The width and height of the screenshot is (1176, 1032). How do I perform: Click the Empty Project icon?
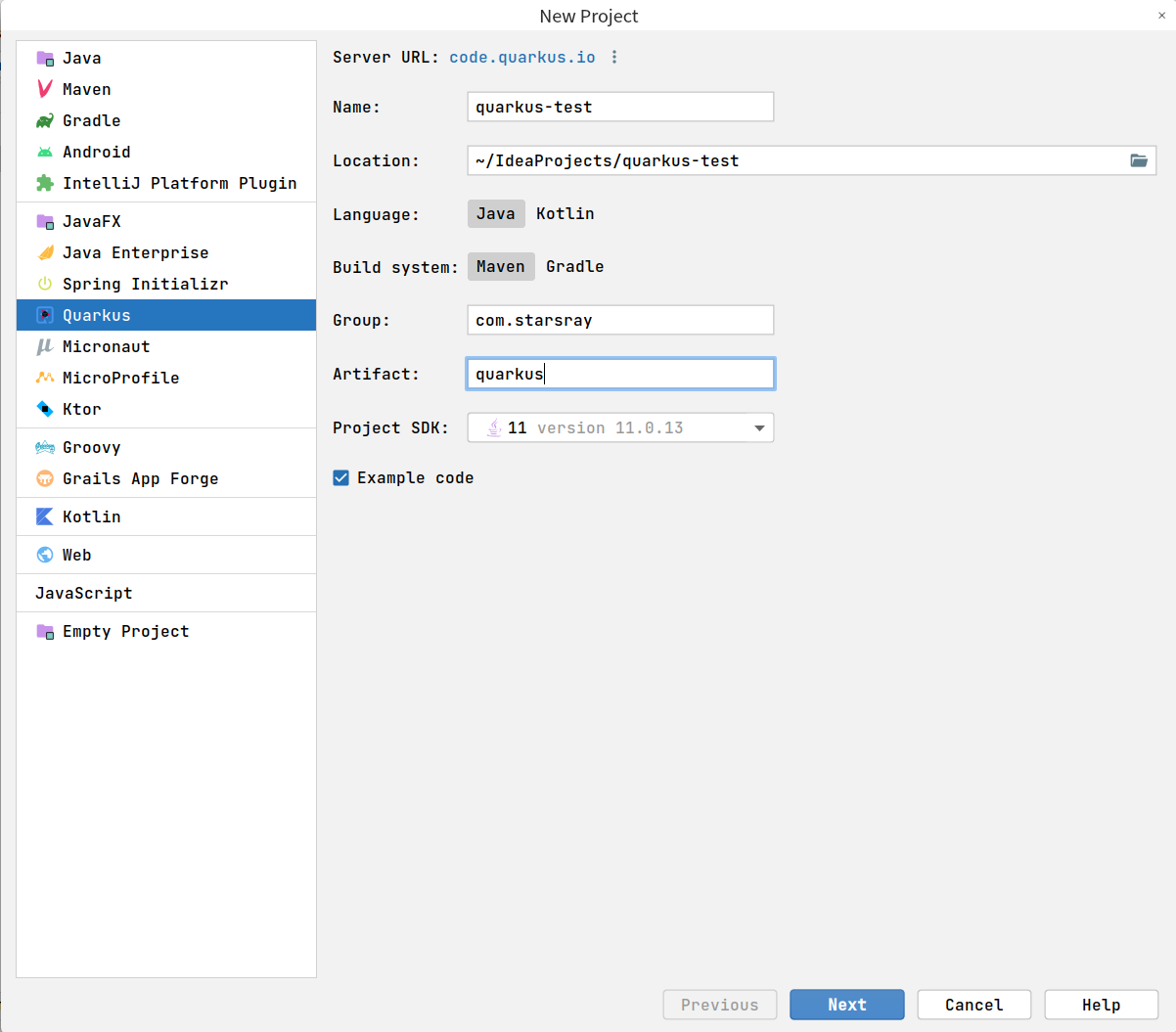click(45, 631)
